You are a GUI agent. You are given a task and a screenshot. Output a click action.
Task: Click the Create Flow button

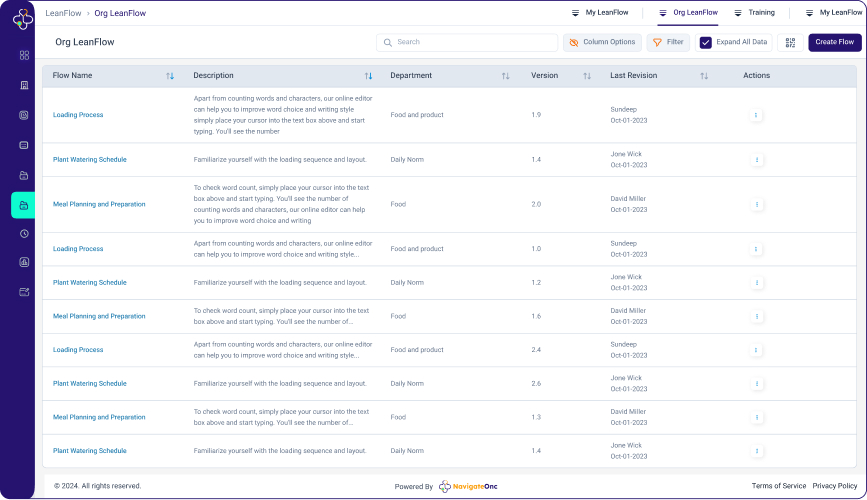pos(834,42)
